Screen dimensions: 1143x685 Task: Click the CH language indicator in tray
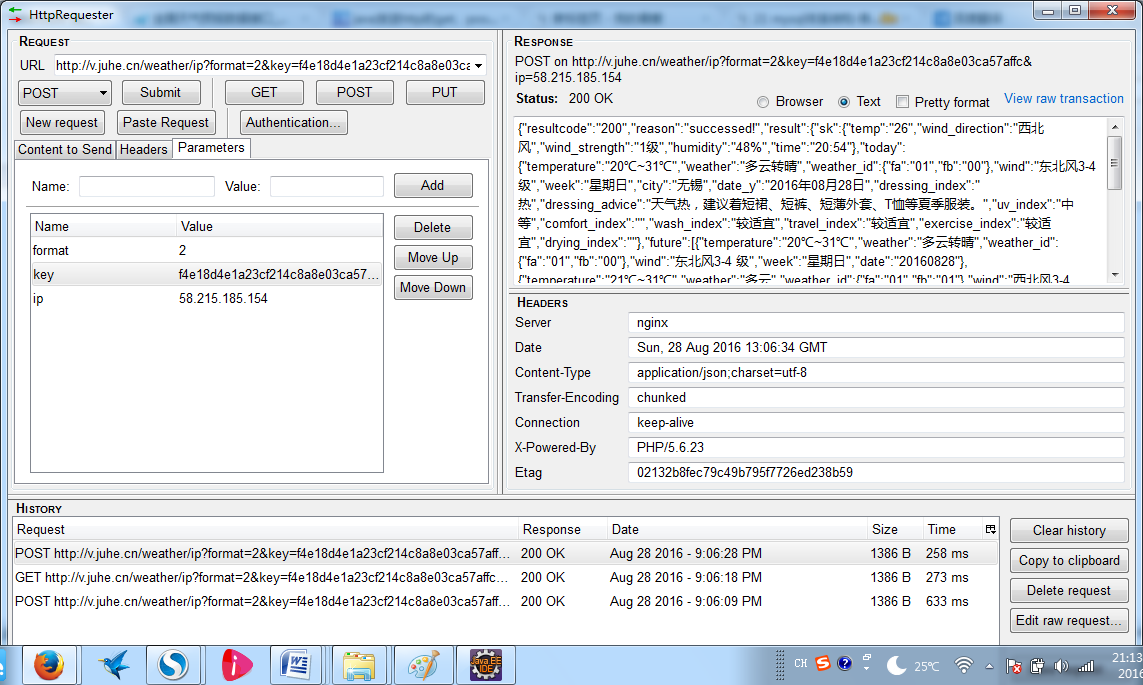(x=800, y=663)
